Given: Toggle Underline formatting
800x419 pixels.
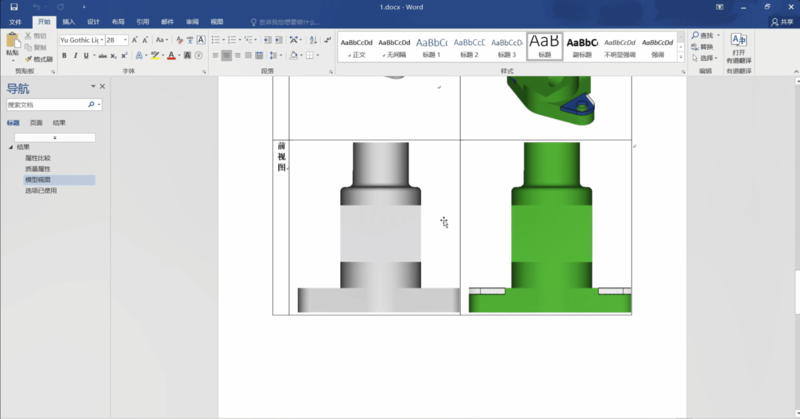Looking at the screenshot, I should [x=87, y=56].
